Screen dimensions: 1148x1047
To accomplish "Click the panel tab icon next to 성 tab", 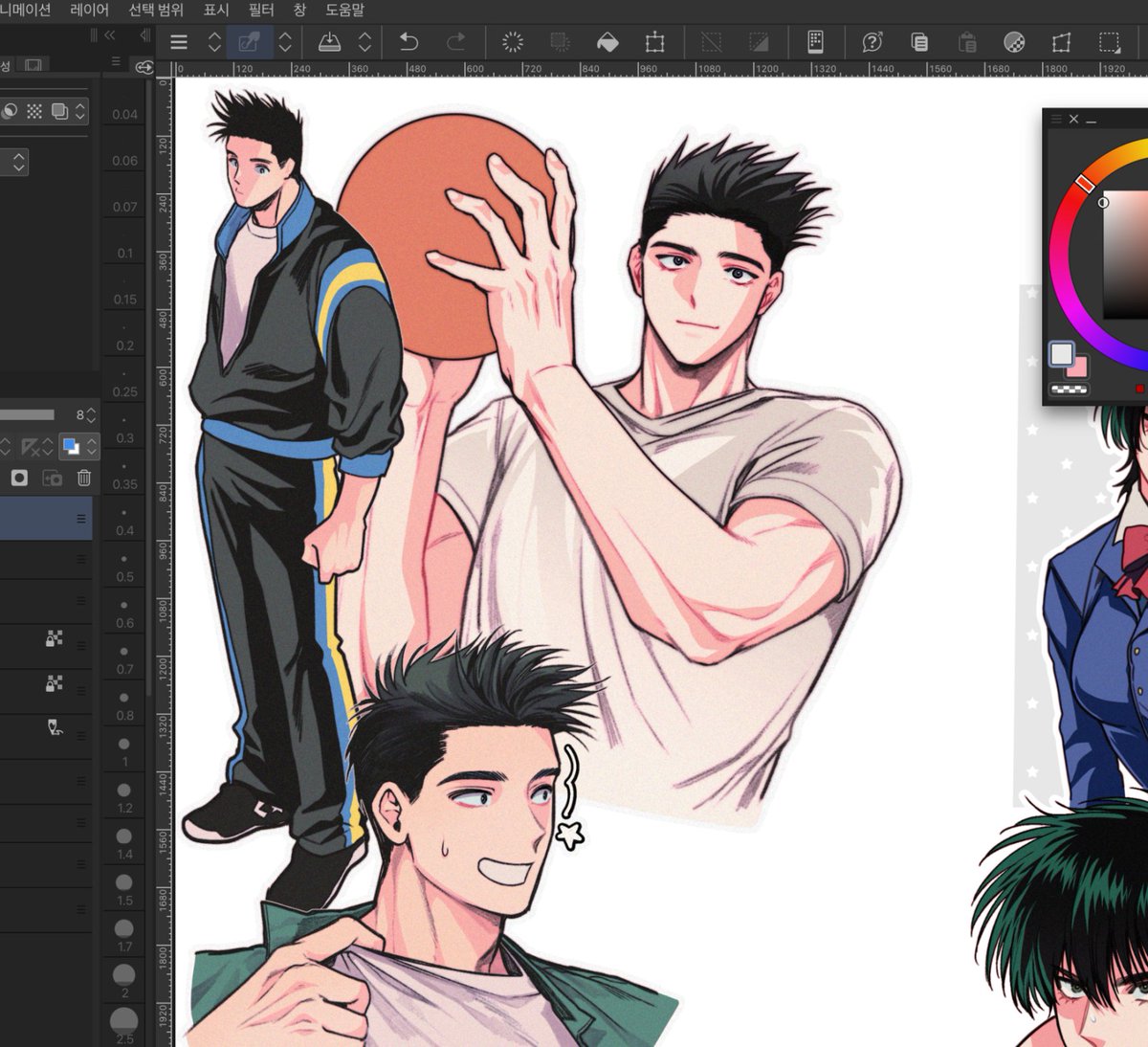I will click(33, 65).
